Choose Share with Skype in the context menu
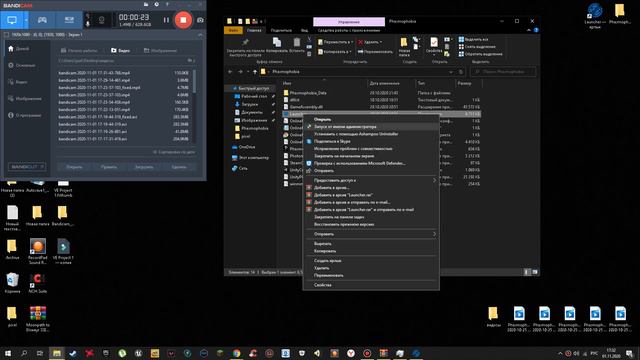 371,141
